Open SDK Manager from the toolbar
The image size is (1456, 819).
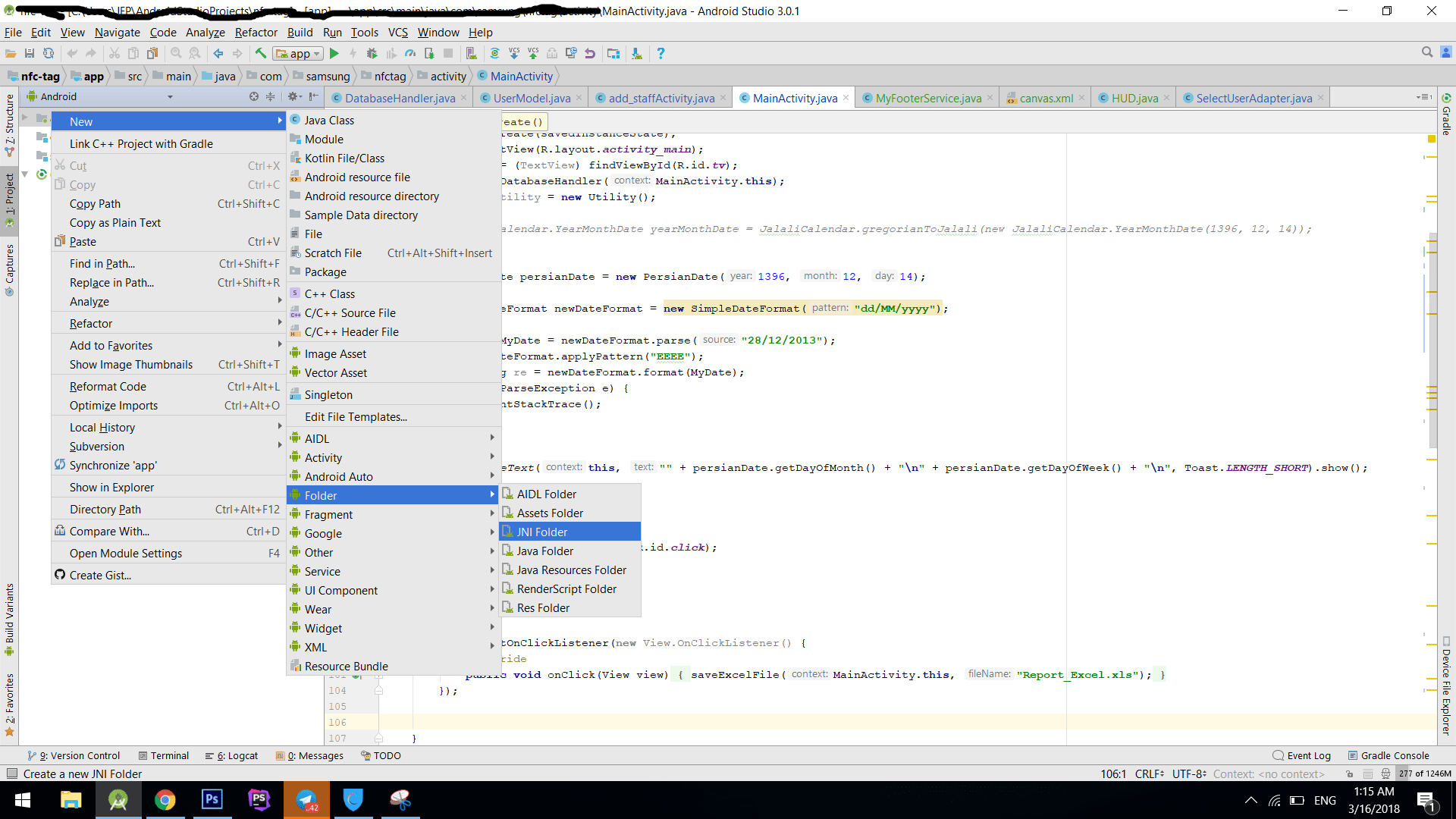[x=636, y=54]
